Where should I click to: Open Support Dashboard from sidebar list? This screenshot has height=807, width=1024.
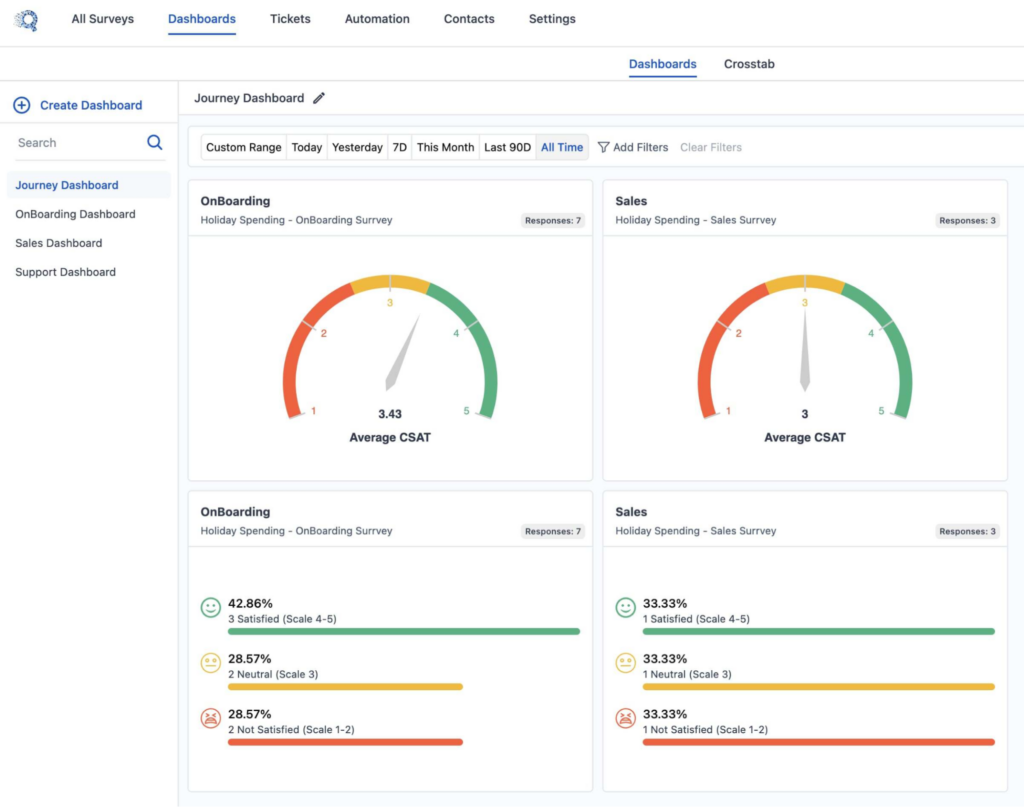click(65, 272)
